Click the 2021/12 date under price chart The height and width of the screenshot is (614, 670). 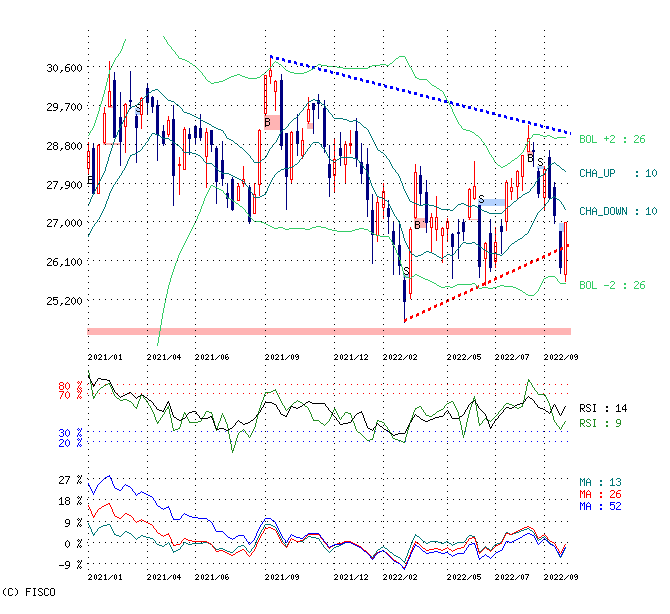(x=351, y=356)
